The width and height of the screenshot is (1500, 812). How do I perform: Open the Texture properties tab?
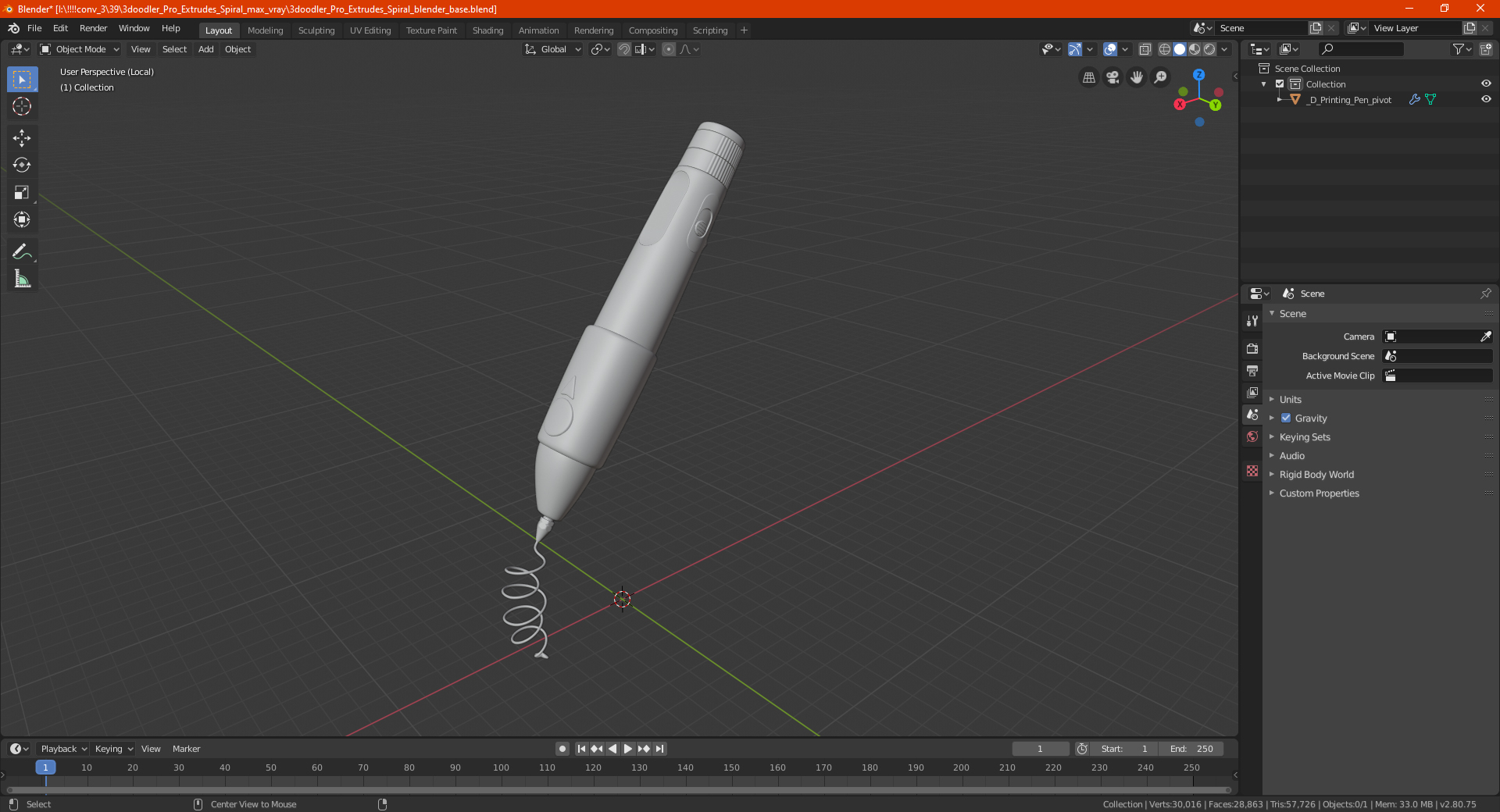pos(1252,471)
